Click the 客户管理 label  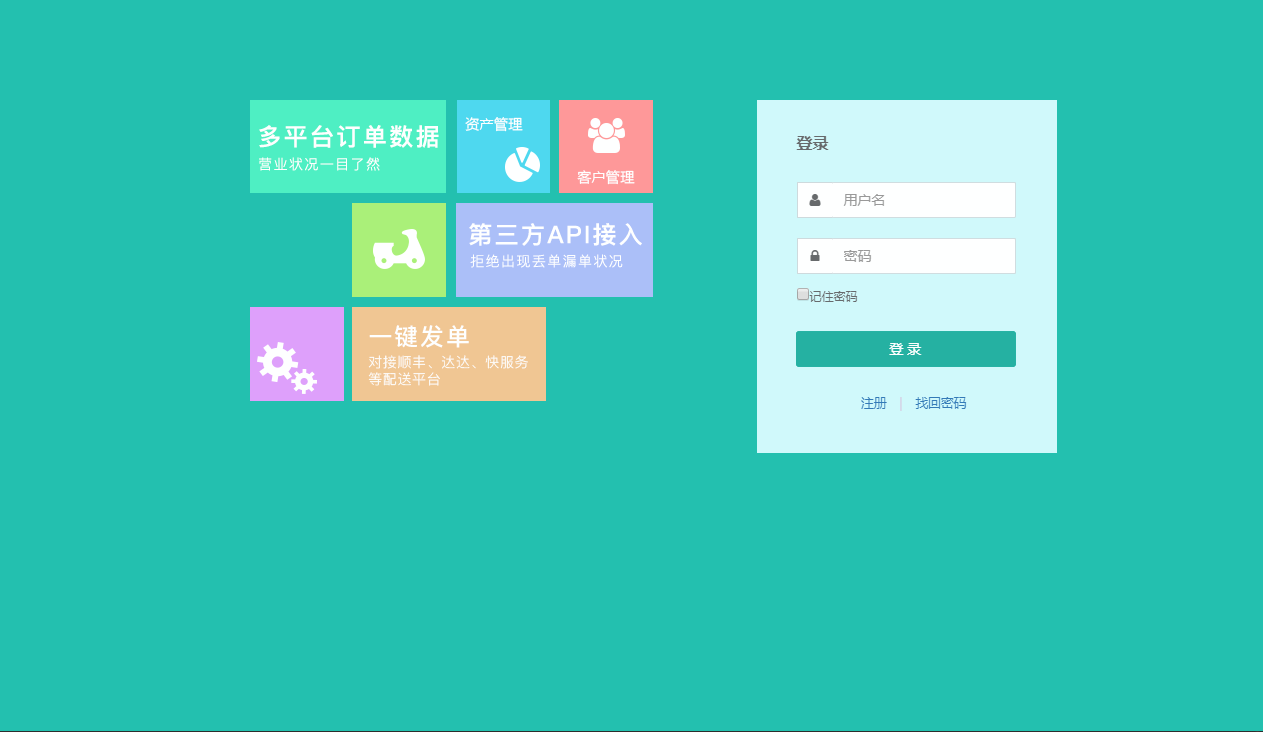point(606,177)
